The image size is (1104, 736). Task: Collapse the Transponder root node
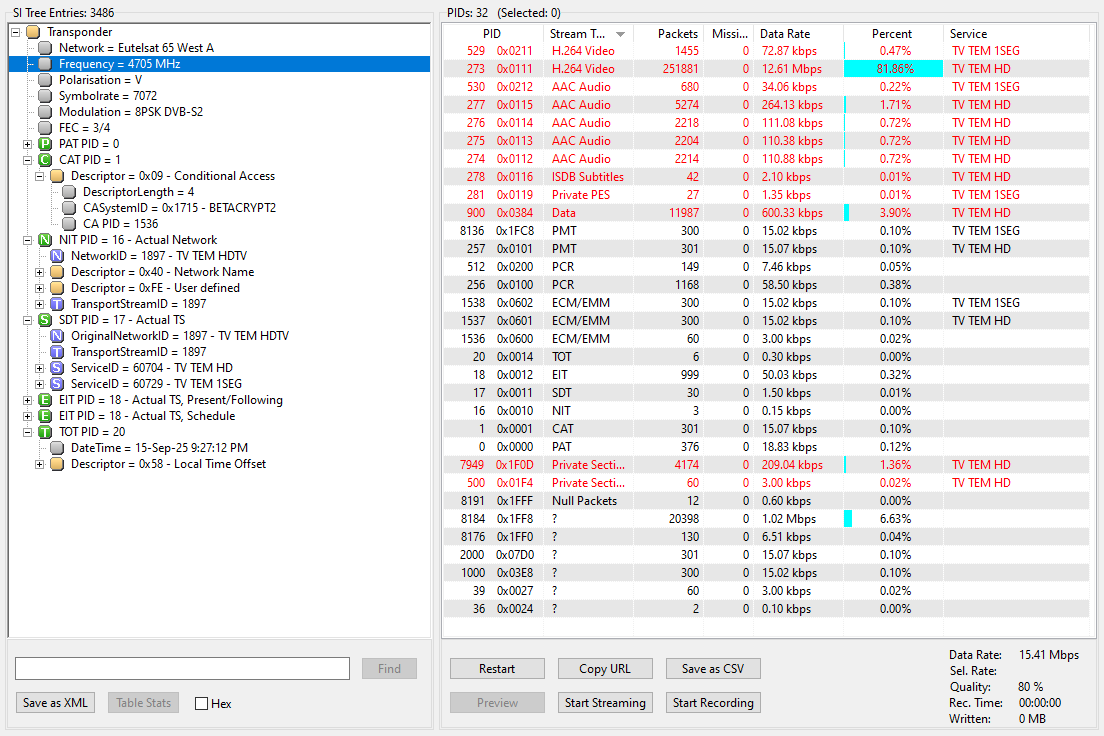[x=15, y=32]
